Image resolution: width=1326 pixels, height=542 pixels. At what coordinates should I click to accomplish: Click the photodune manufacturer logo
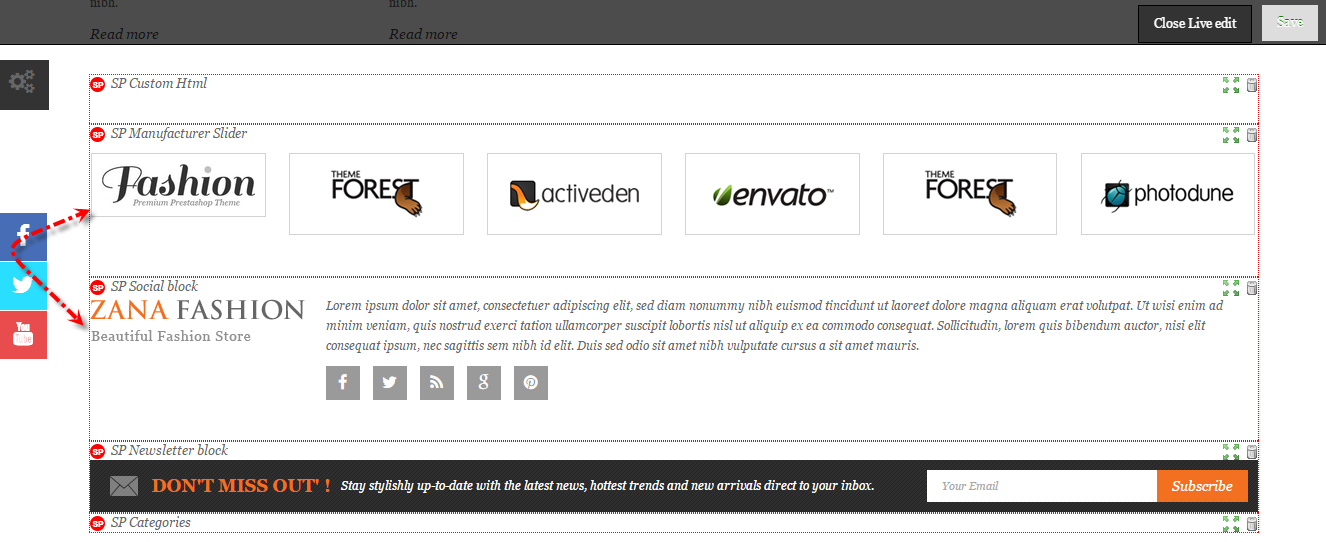(1167, 194)
